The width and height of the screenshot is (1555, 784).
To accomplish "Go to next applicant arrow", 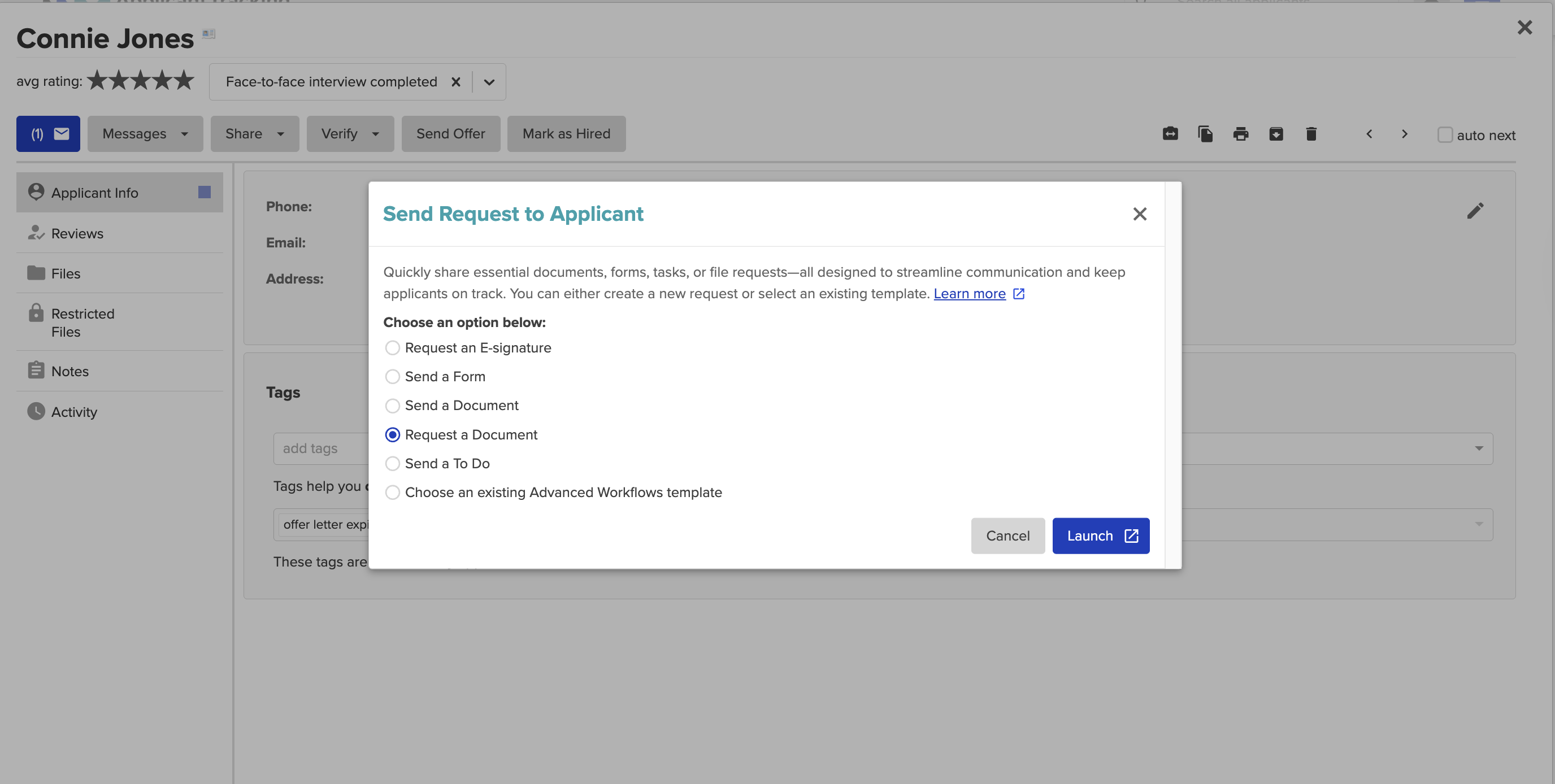I will tap(1404, 134).
